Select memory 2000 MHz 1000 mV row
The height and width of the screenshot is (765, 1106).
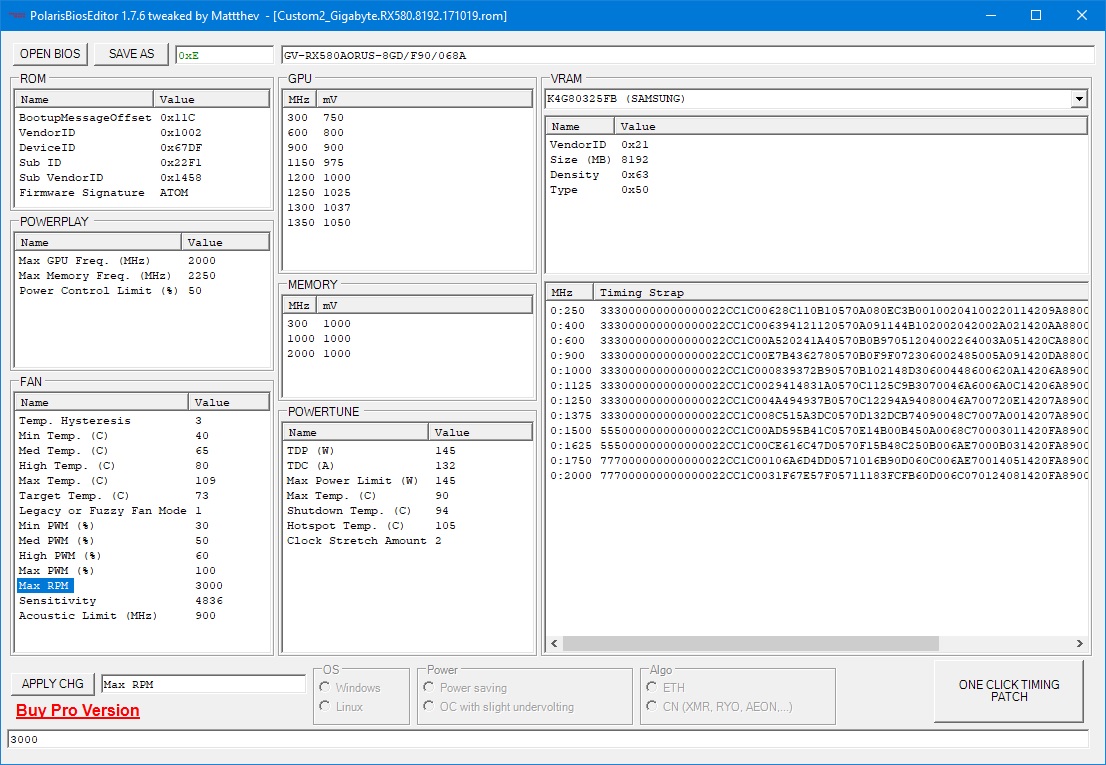tap(407, 354)
